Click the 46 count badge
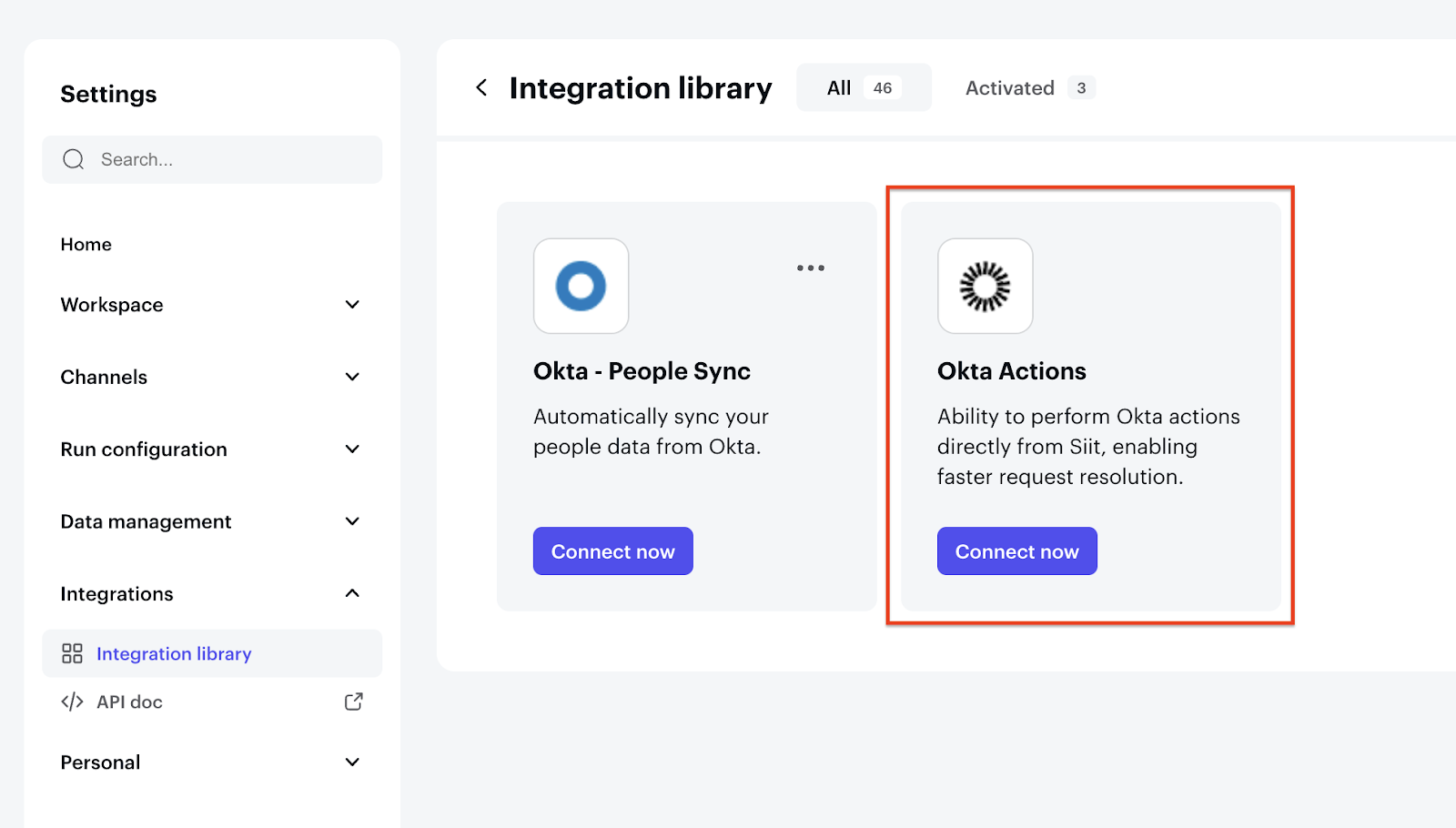The width and height of the screenshot is (1456, 828). click(883, 88)
